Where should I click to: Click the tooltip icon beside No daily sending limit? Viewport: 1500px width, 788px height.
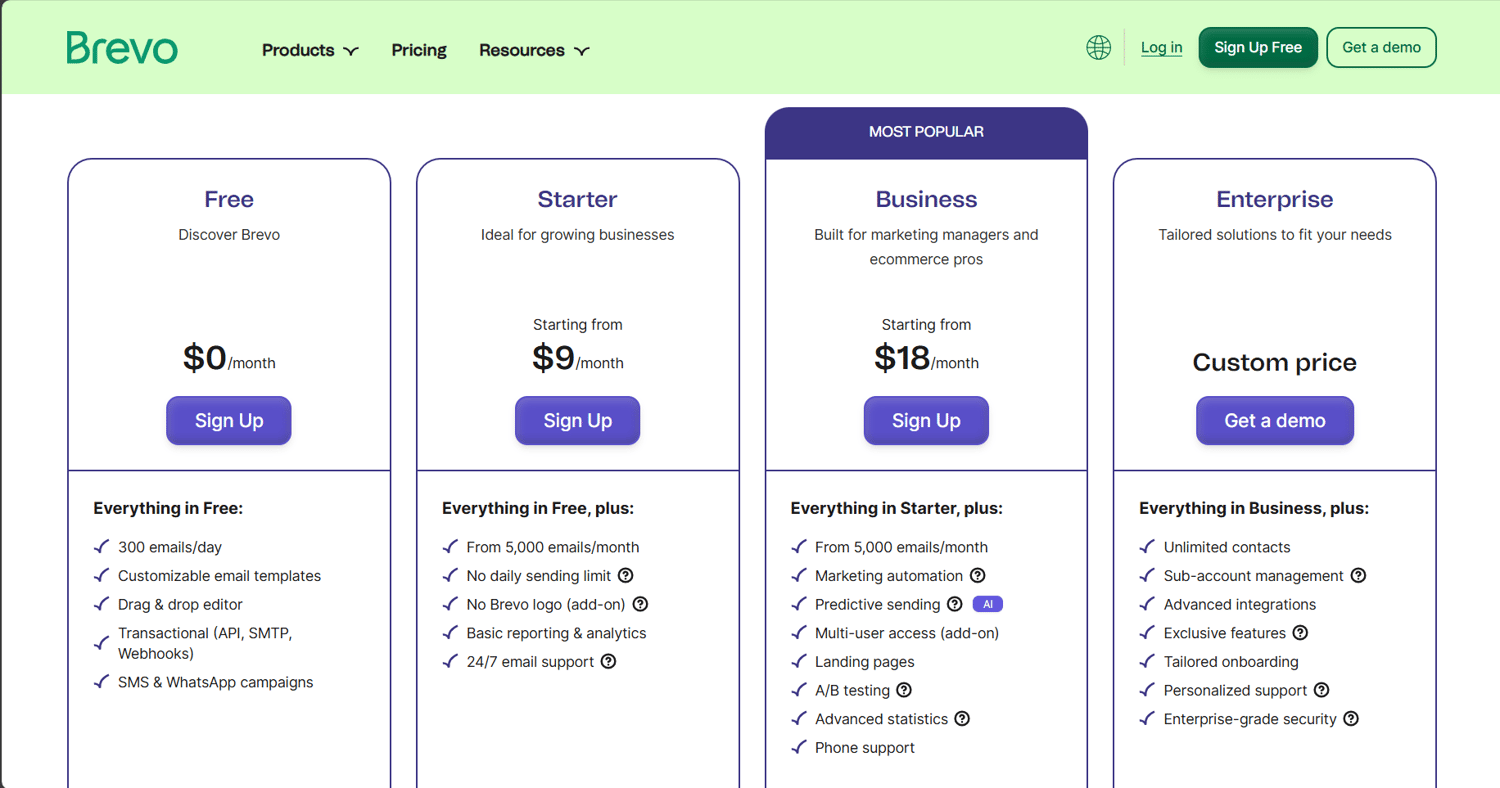625,576
